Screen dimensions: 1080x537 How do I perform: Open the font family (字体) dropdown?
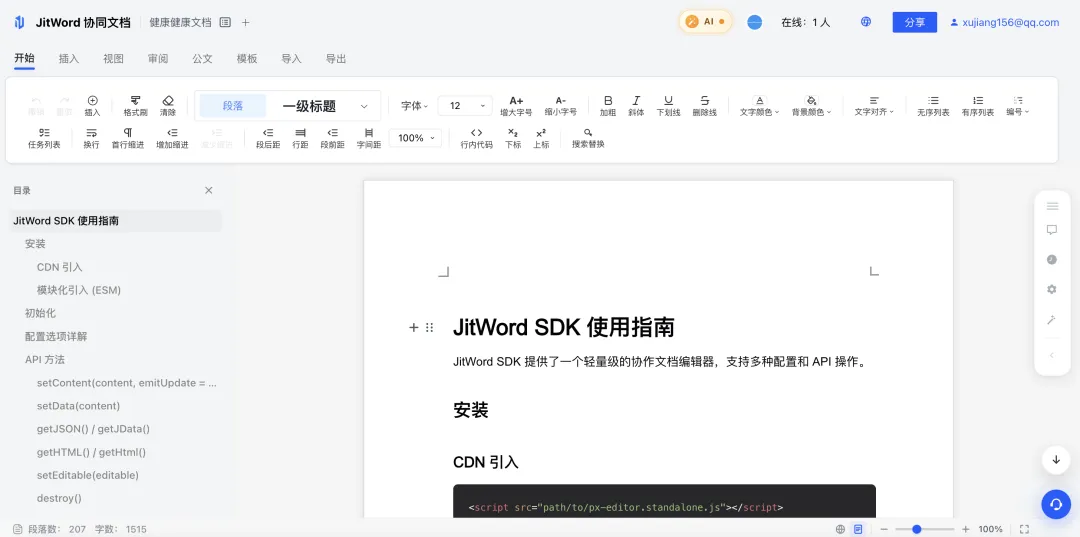[415, 106]
